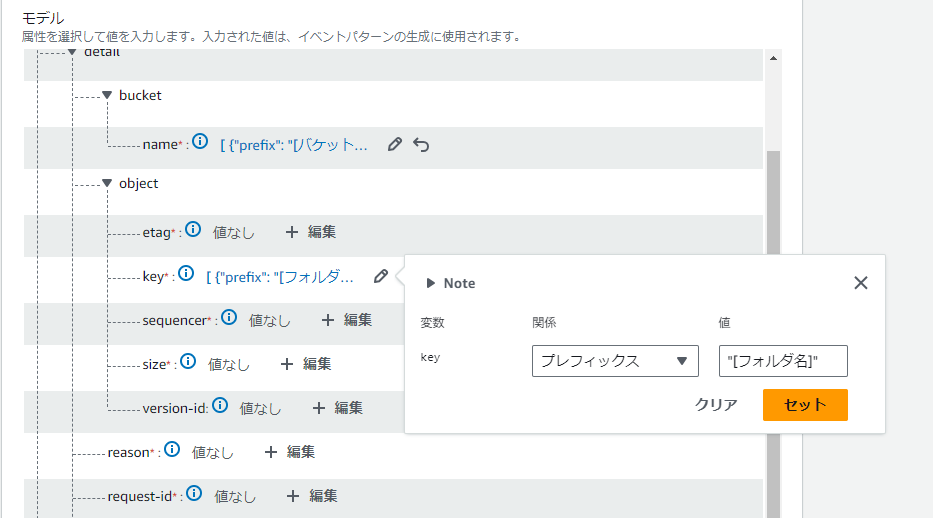The image size is (933, 518).
Task: Select the version-id attribute label
Action: coord(174,409)
